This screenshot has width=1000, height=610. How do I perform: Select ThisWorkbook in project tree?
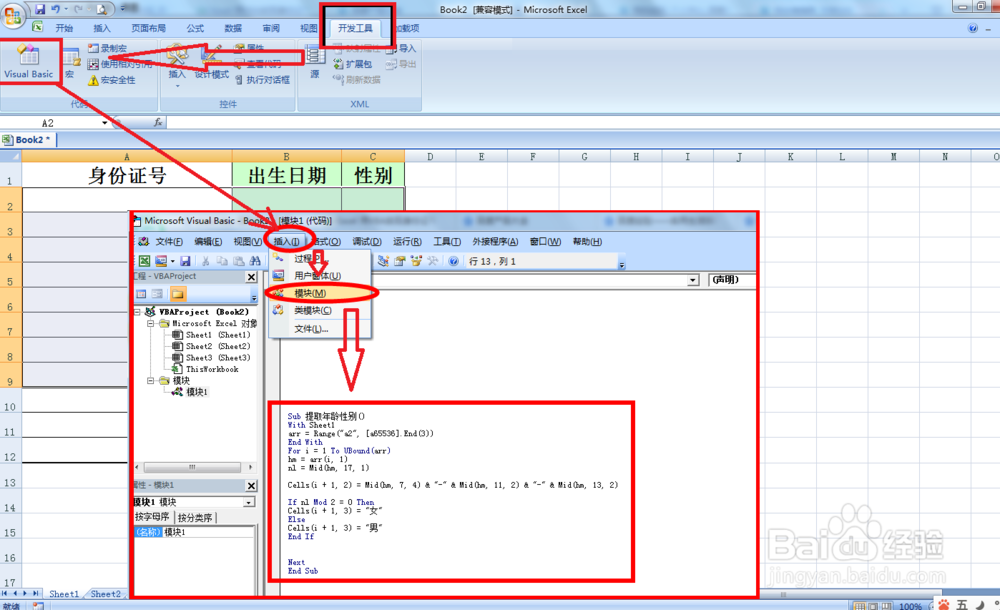[x=205, y=369]
